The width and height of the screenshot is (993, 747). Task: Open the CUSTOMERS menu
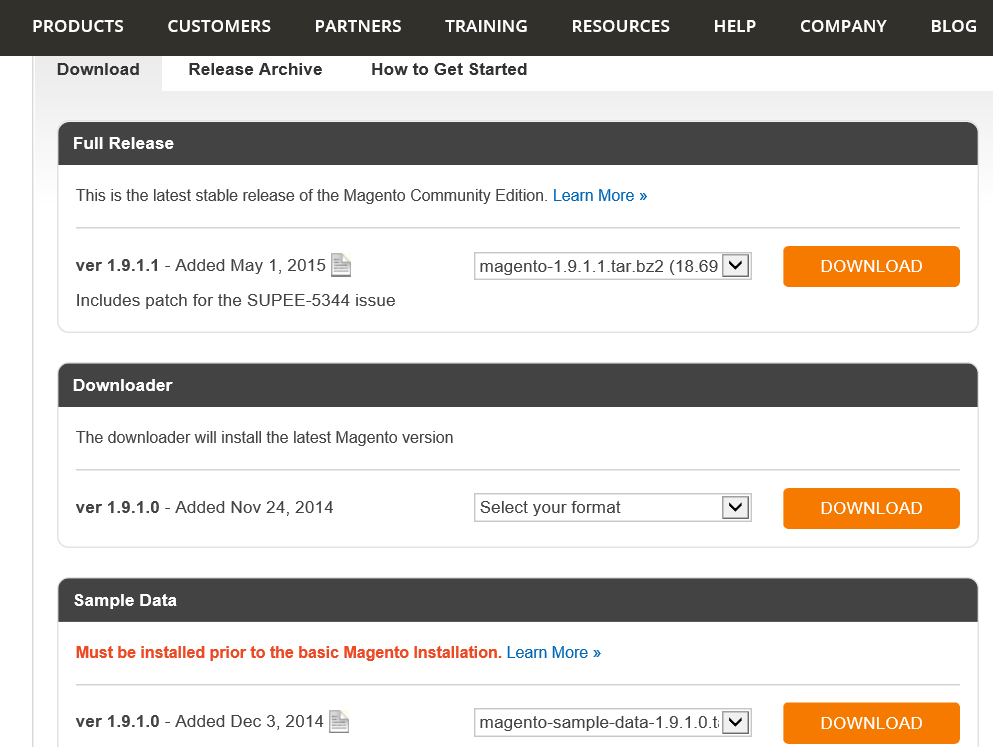[219, 27]
